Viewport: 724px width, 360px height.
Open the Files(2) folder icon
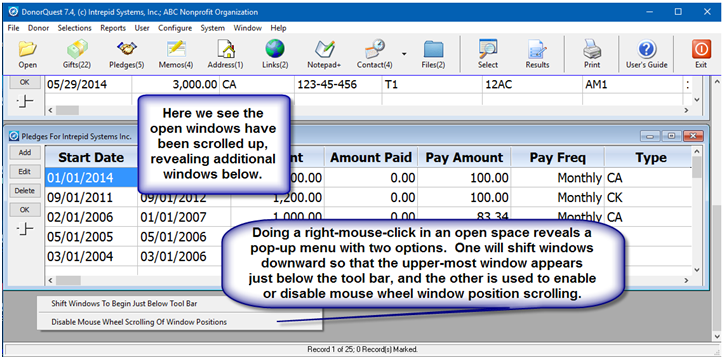[x=433, y=54]
